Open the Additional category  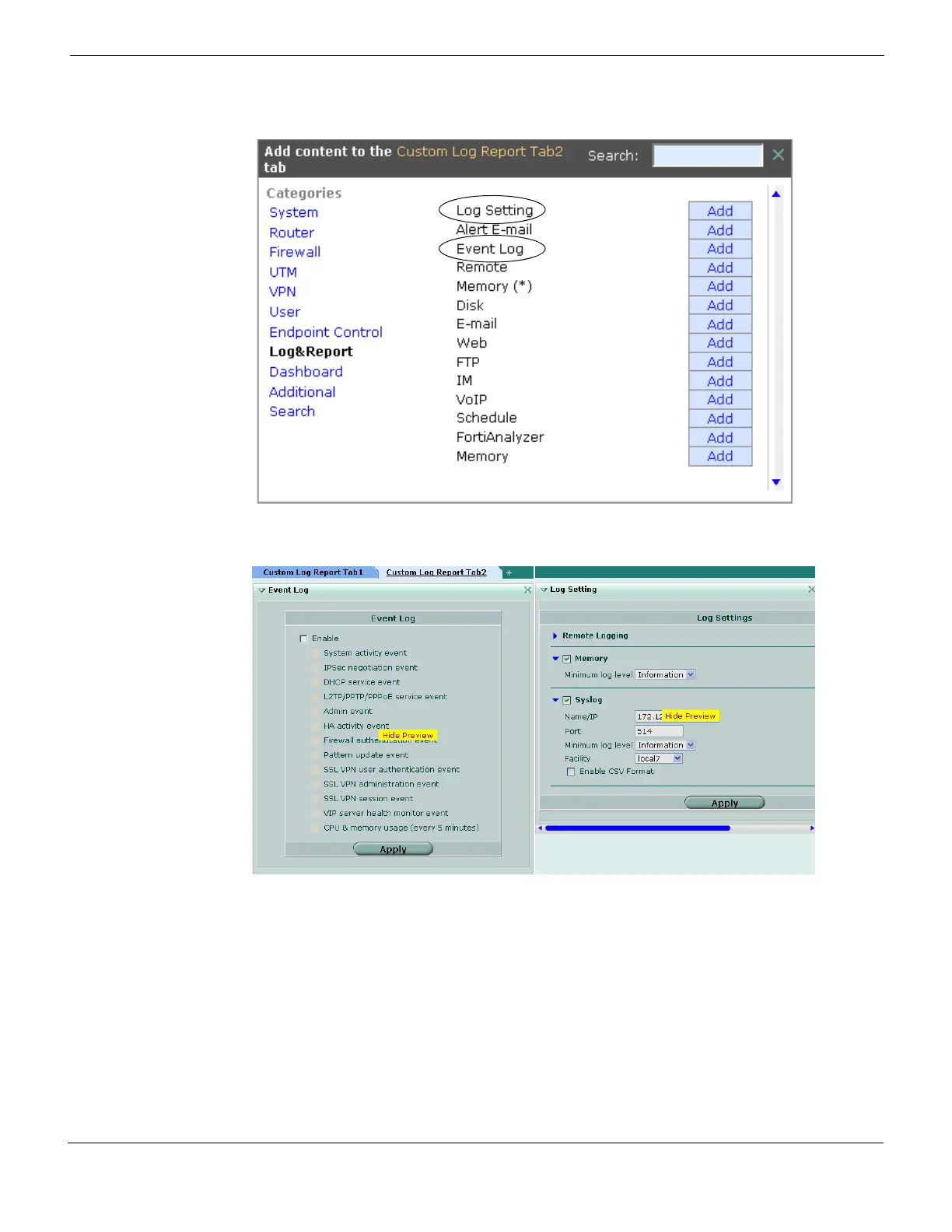tap(303, 392)
